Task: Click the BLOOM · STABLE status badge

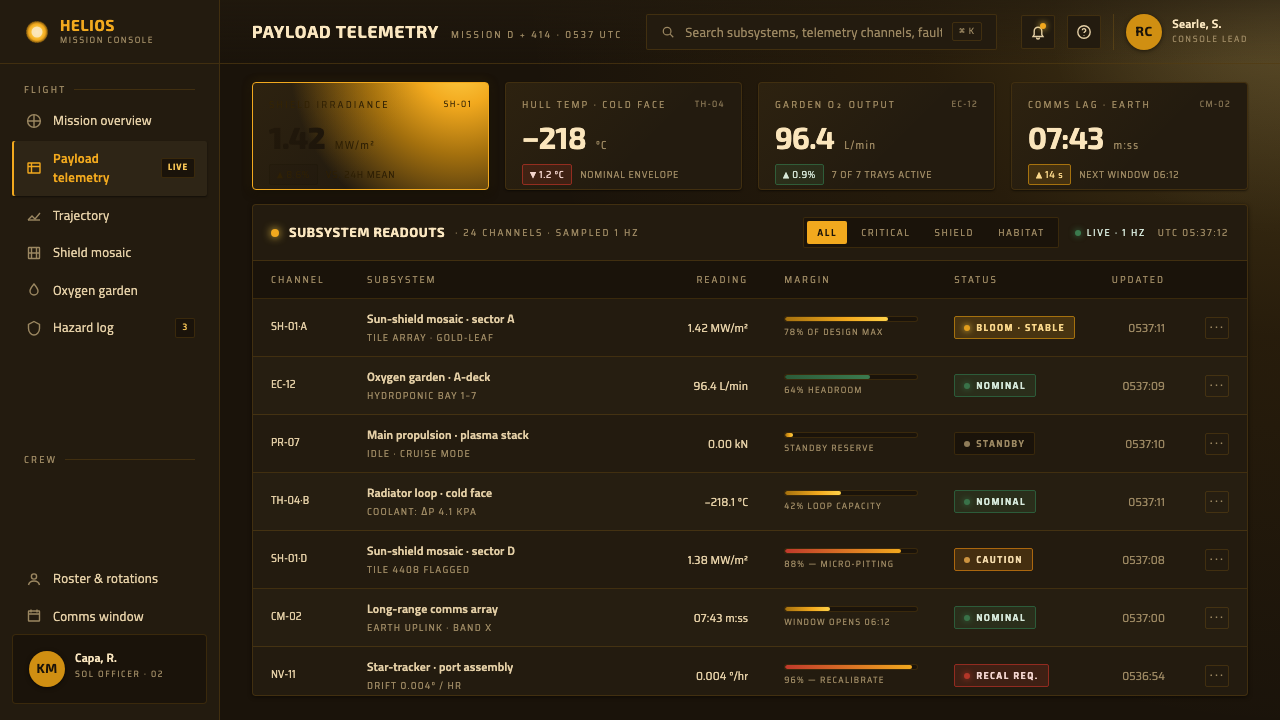Action: pyautogui.click(x=1014, y=328)
